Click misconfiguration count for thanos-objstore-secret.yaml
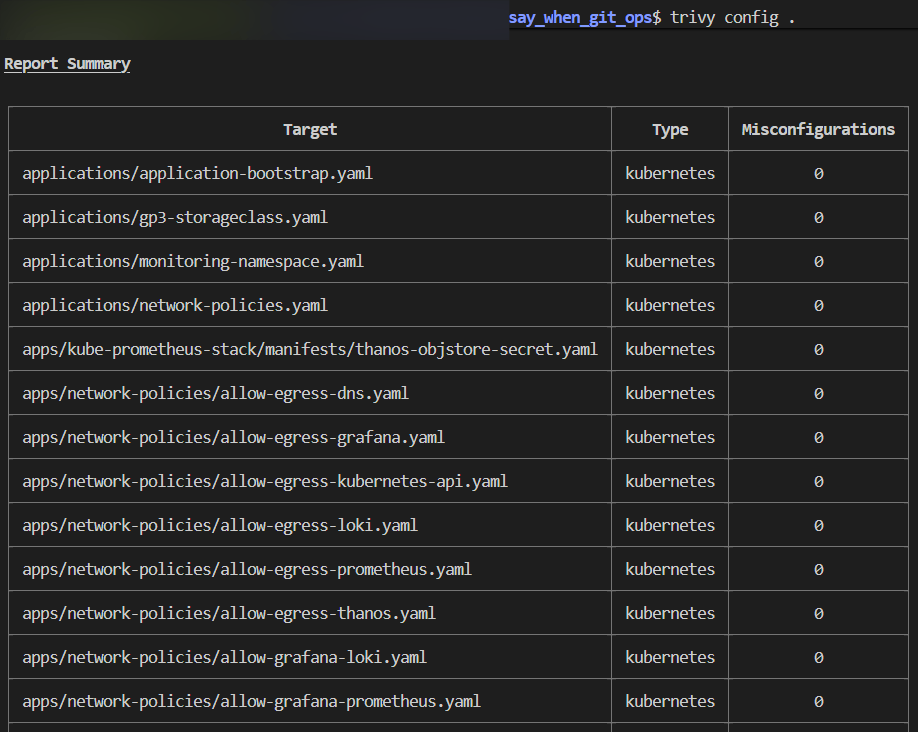The image size is (918, 732). (x=818, y=349)
